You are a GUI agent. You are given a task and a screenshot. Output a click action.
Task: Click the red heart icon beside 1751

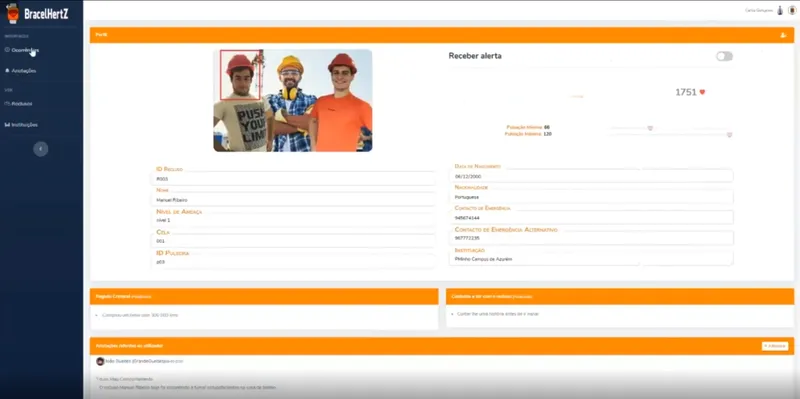click(702, 92)
